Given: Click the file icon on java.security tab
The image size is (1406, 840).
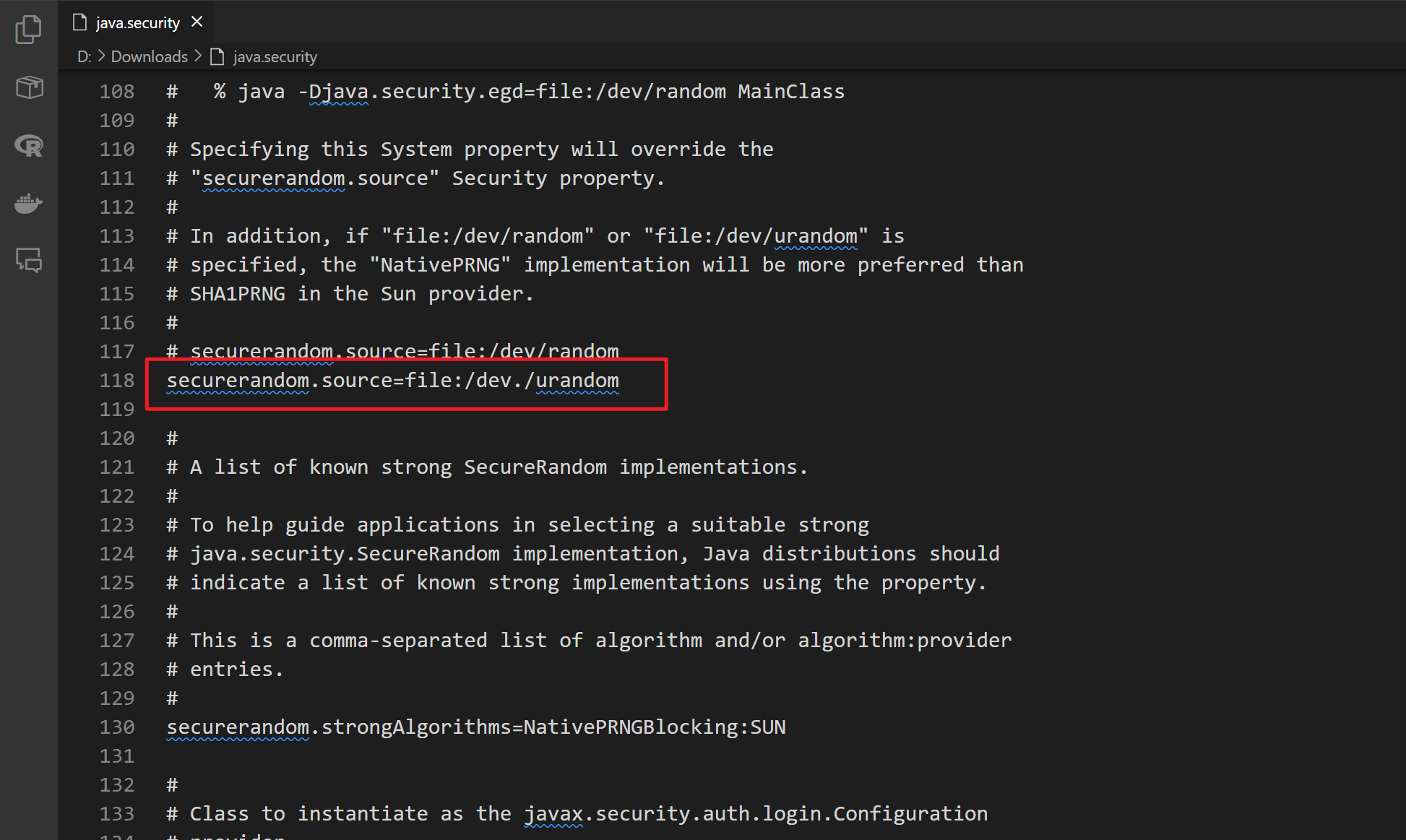Looking at the screenshot, I should [80, 22].
